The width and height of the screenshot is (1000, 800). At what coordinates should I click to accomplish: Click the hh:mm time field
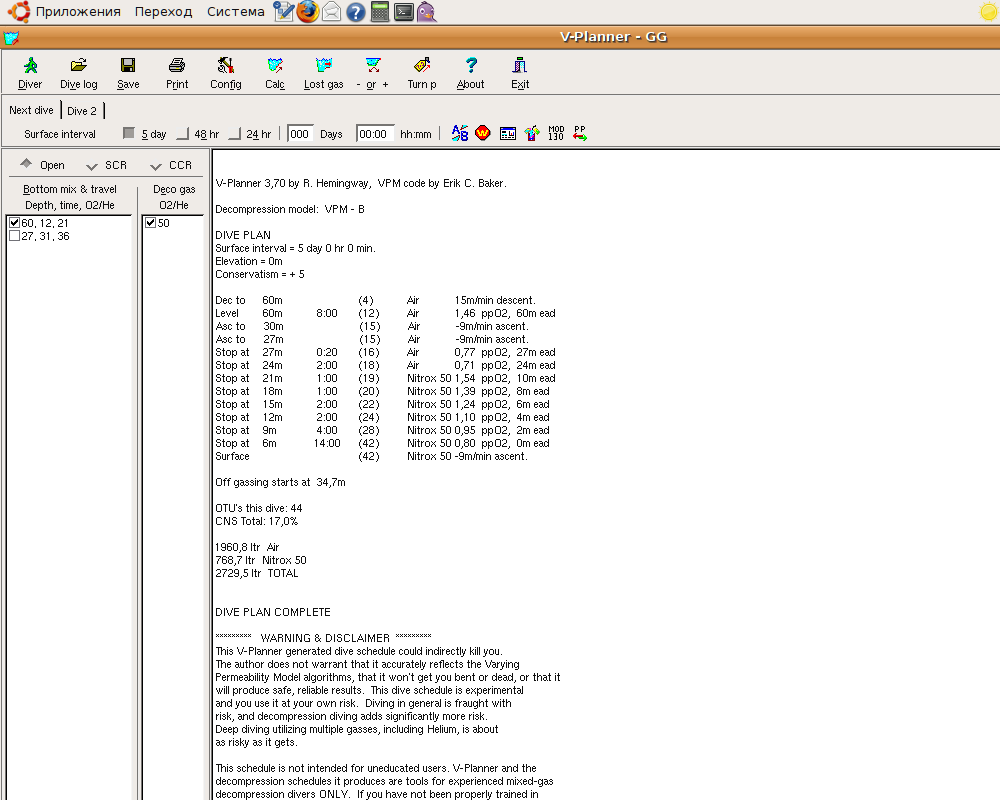click(x=375, y=134)
